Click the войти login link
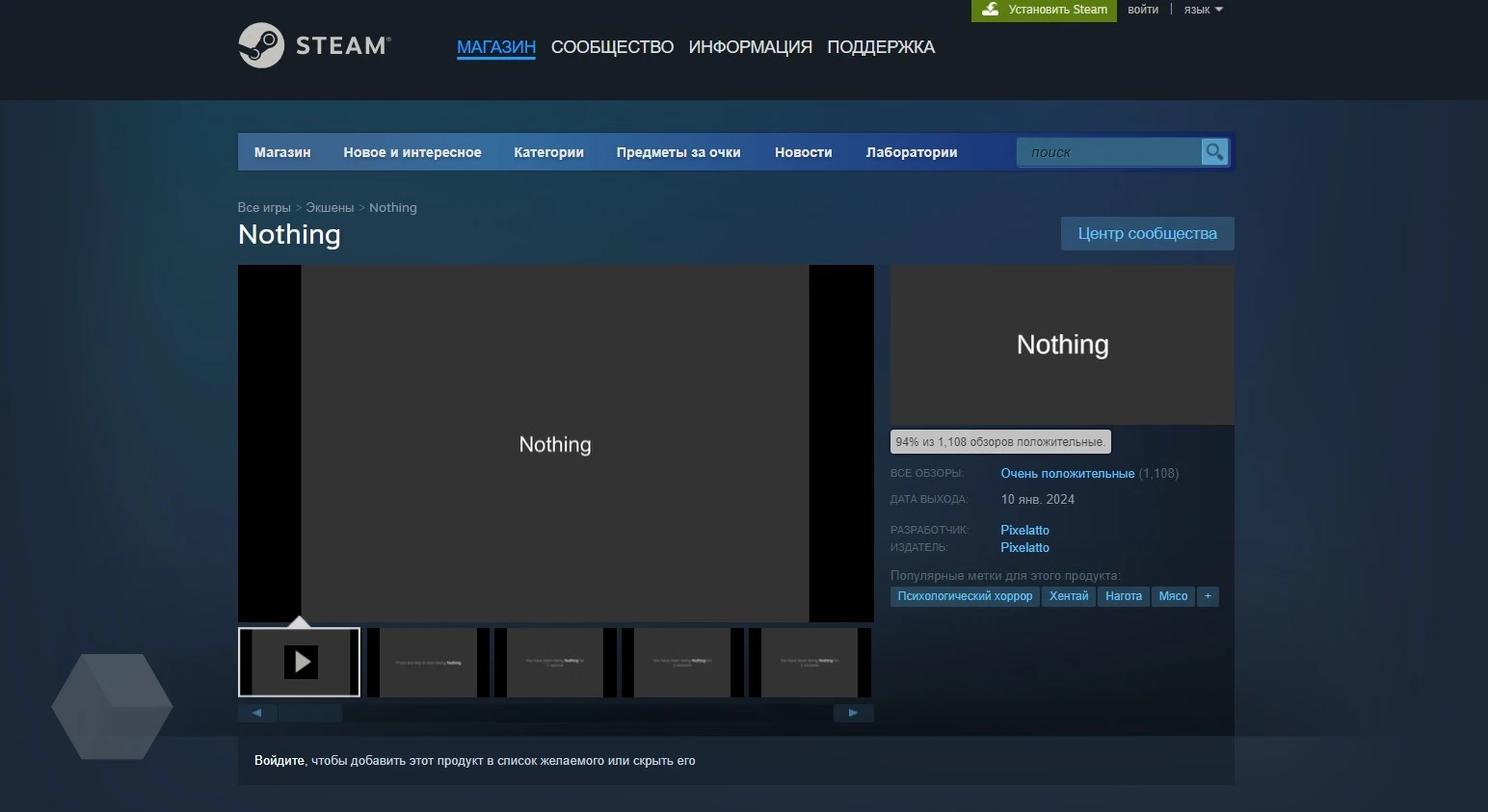The image size is (1488, 812). coord(1143,10)
